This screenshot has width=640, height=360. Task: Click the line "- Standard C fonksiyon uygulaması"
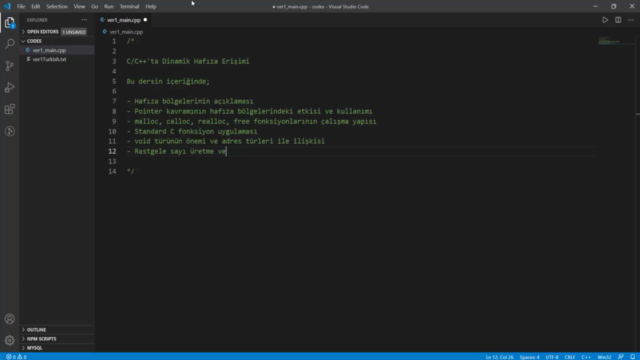coord(192,131)
